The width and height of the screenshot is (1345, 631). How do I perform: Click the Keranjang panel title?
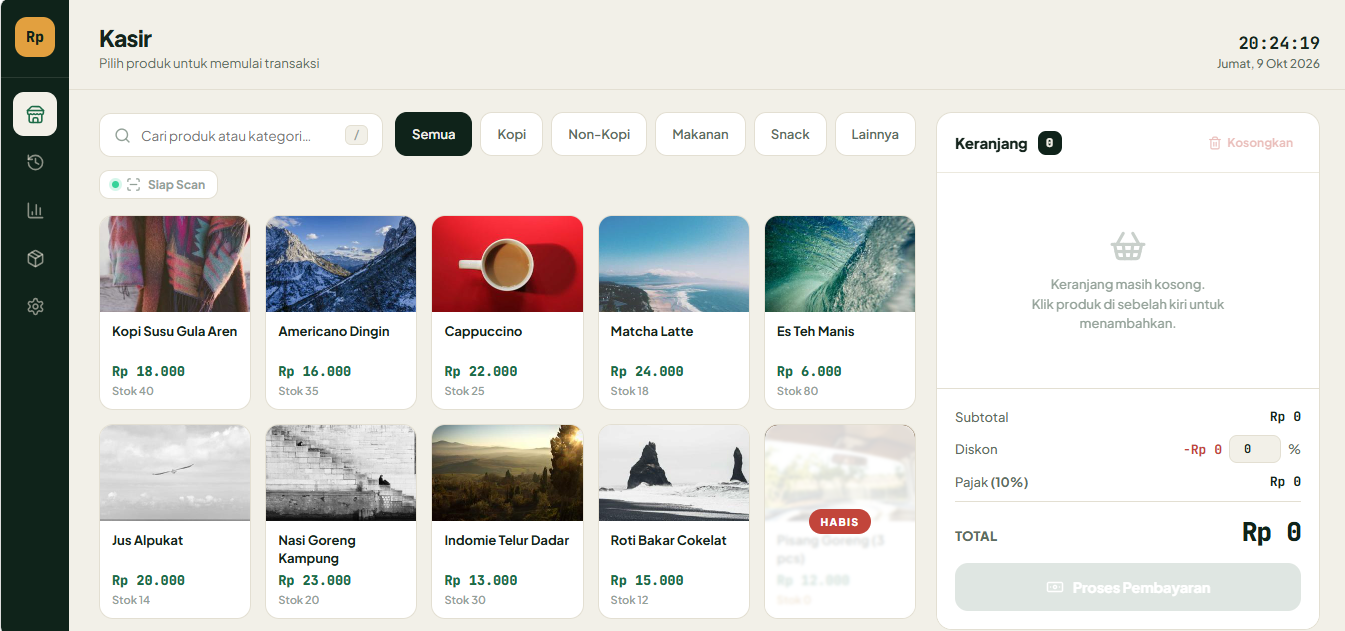991,143
